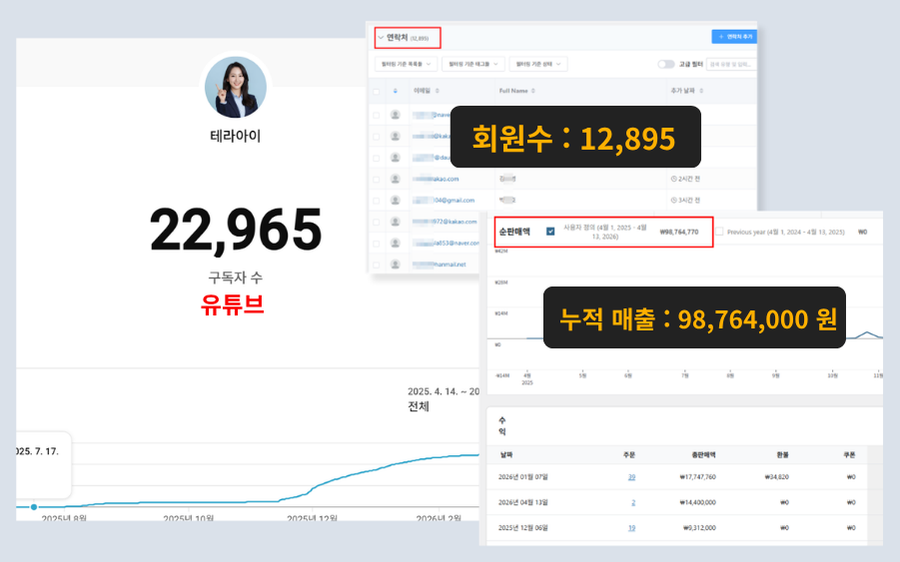Open the 04@gmail.com email contact link
This screenshot has width=900, height=562.
pyautogui.click(x=444, y=200)
